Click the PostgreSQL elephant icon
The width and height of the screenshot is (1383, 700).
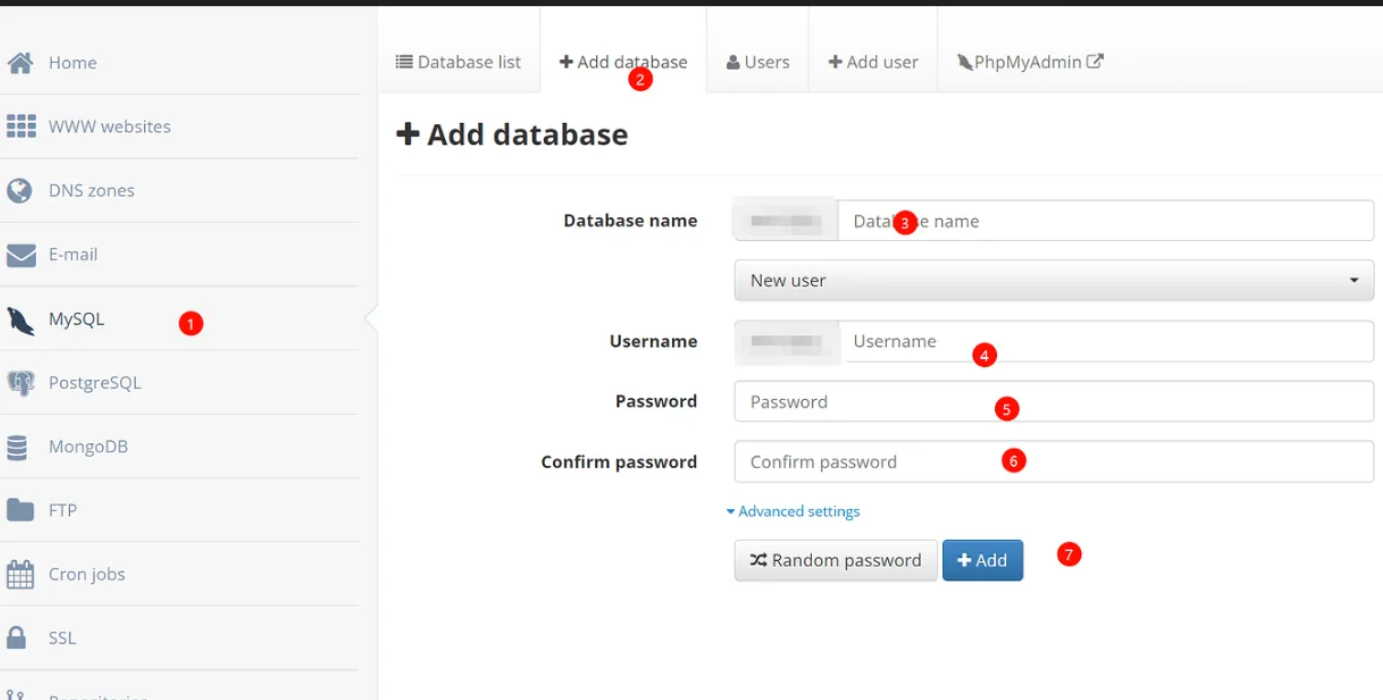(x=21, y=383)
